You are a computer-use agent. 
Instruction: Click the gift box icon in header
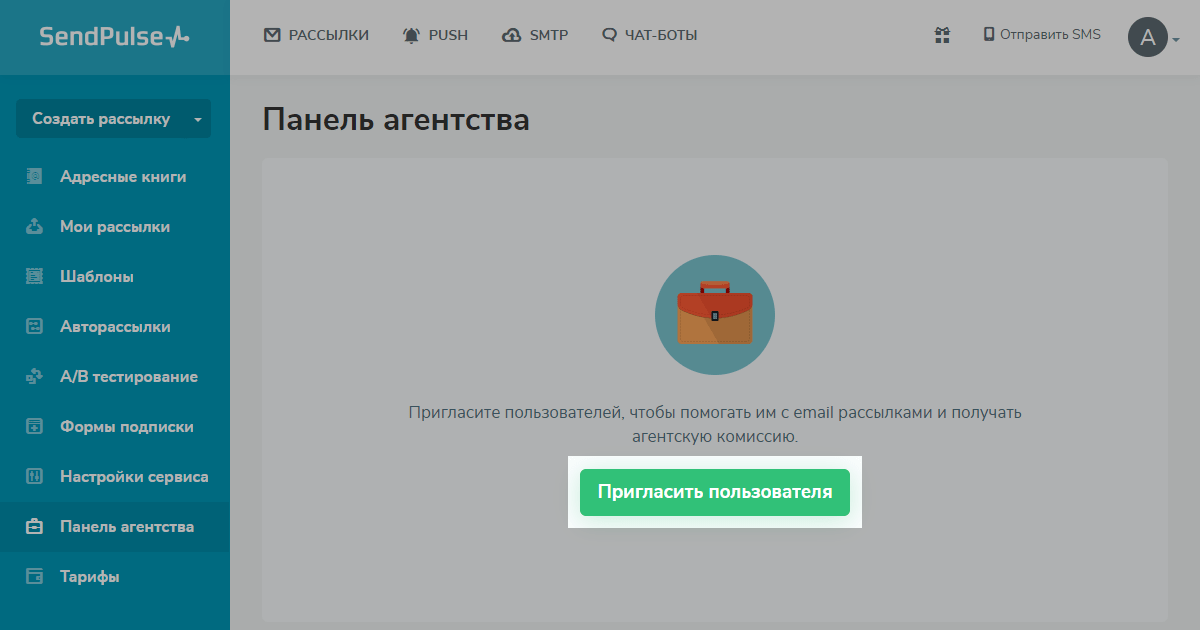coord(942,35)
